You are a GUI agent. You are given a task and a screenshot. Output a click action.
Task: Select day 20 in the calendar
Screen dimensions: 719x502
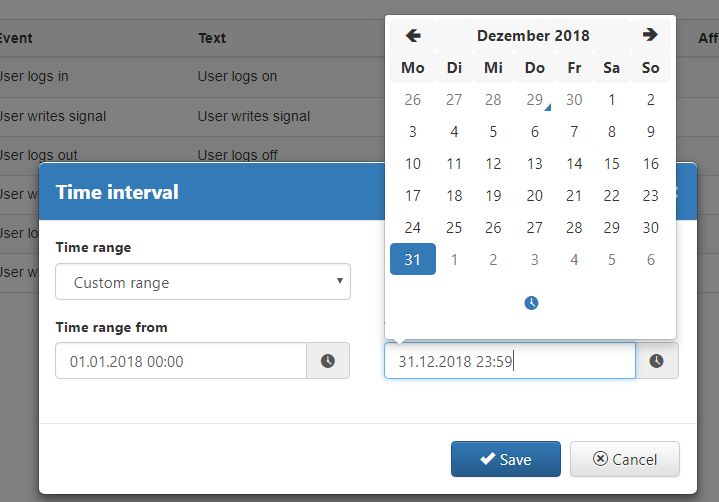(x=535, y=196)
